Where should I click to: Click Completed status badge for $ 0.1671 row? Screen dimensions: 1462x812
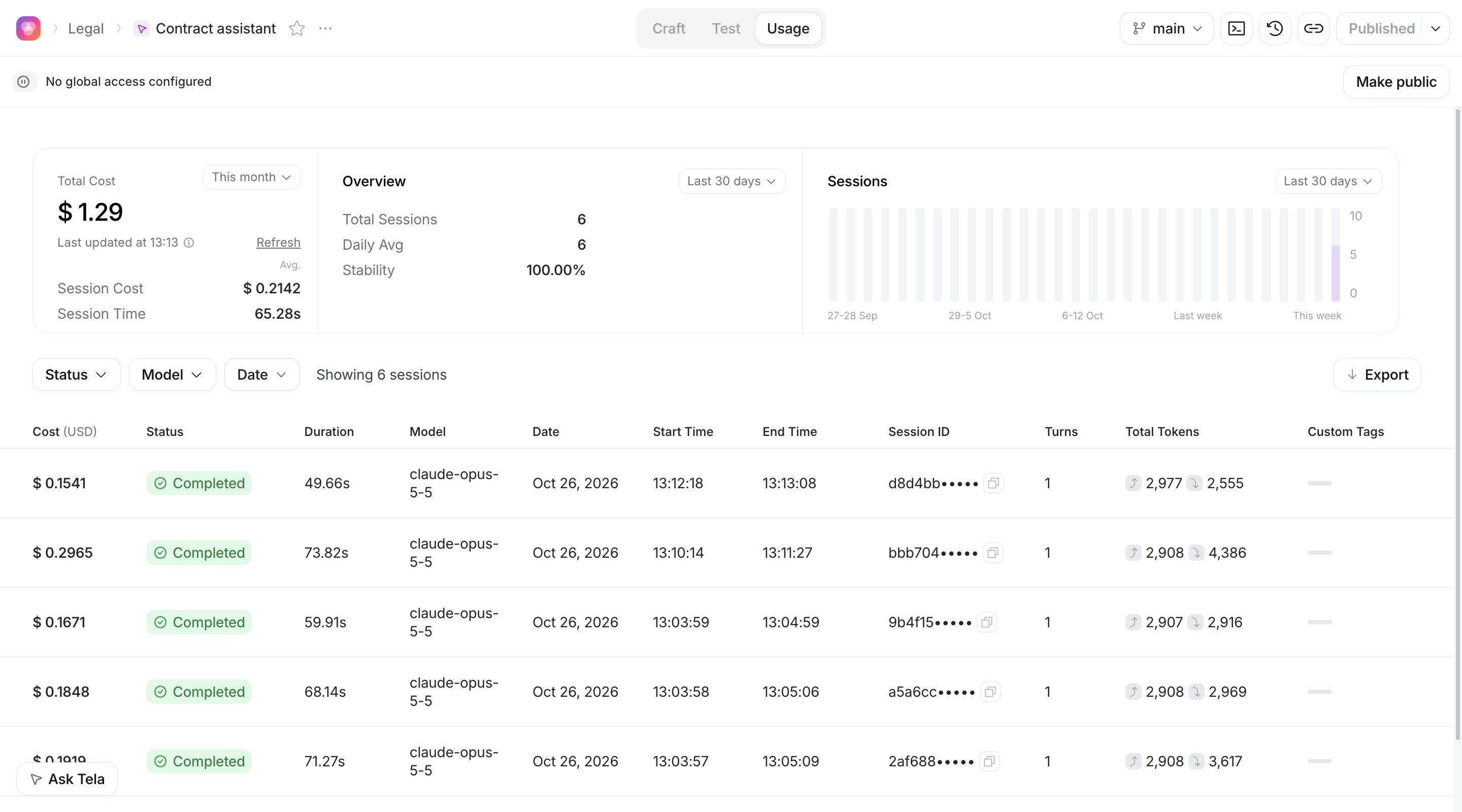coord(198,623)
